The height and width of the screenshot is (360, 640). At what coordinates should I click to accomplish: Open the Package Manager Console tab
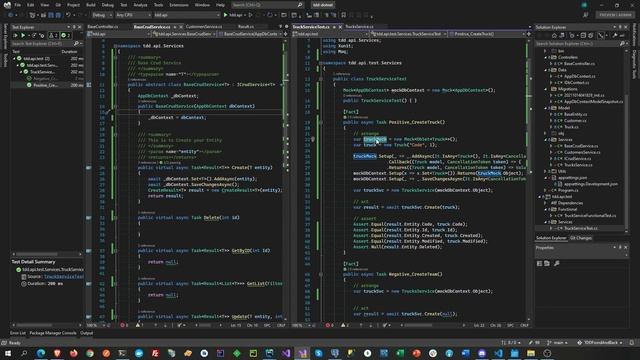click(53, 333)
